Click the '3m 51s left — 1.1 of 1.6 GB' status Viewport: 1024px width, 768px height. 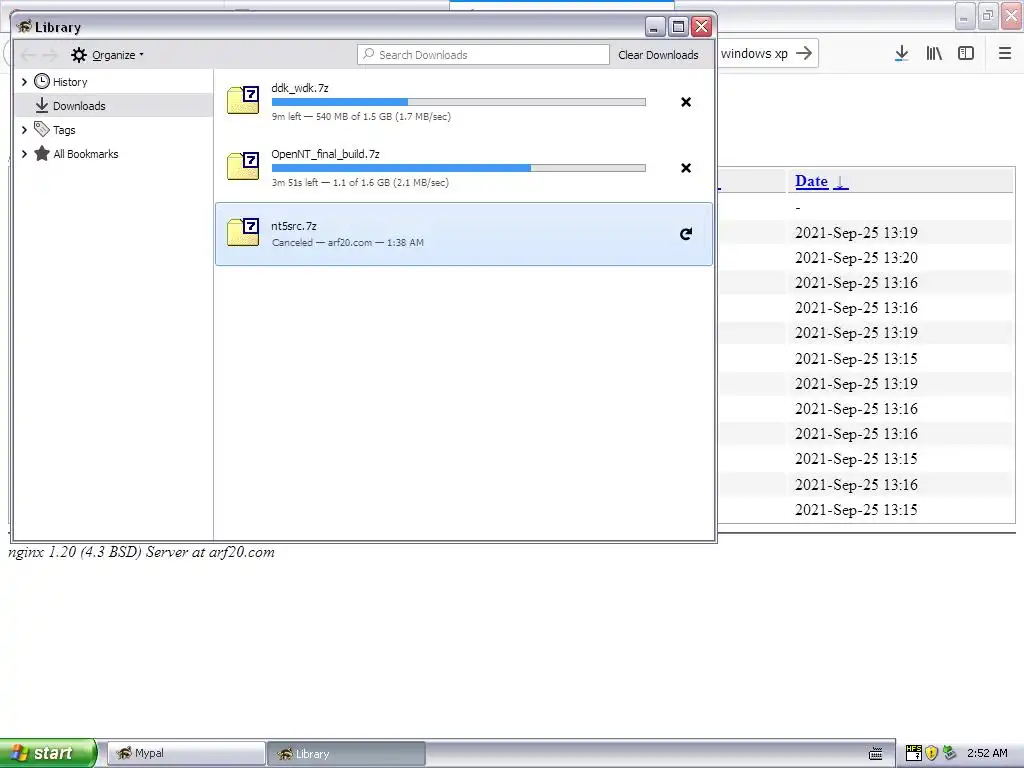(360, 182)
